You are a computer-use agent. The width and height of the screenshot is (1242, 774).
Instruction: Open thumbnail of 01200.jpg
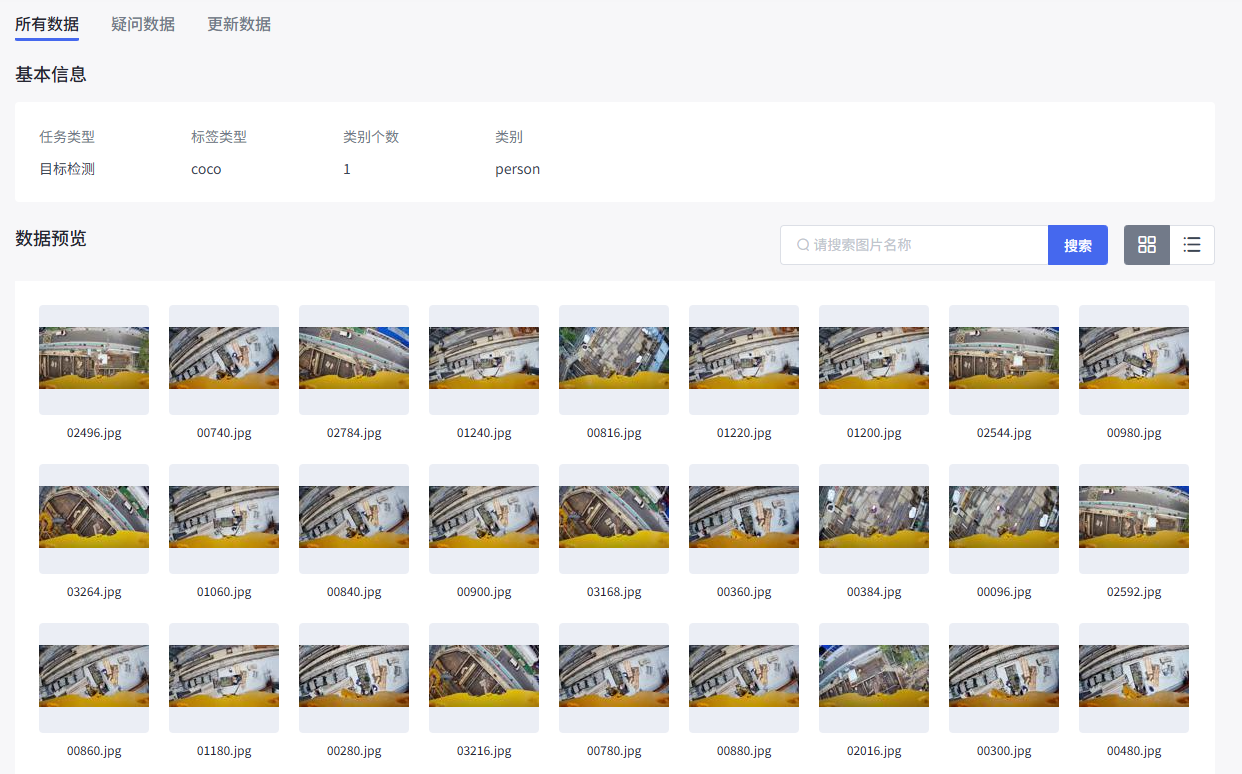pos(874,360)
